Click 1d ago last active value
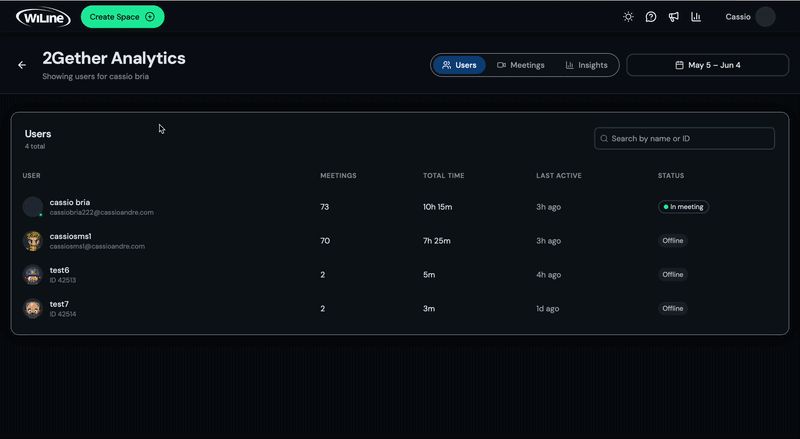Image resolution: width=800 pixels, height=439 pixels. (547, 308)
